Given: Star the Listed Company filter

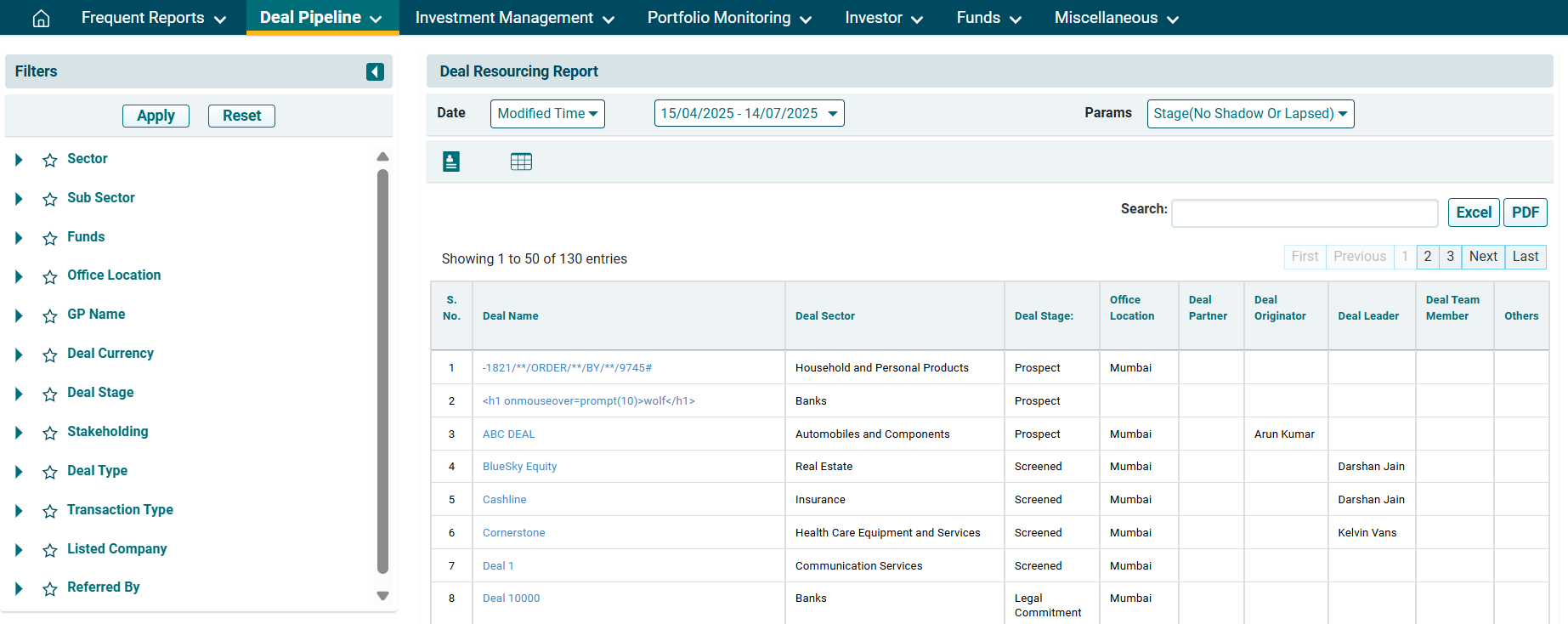Looking at the screenshot, I should pyautogui.click(x=50, y=550).
